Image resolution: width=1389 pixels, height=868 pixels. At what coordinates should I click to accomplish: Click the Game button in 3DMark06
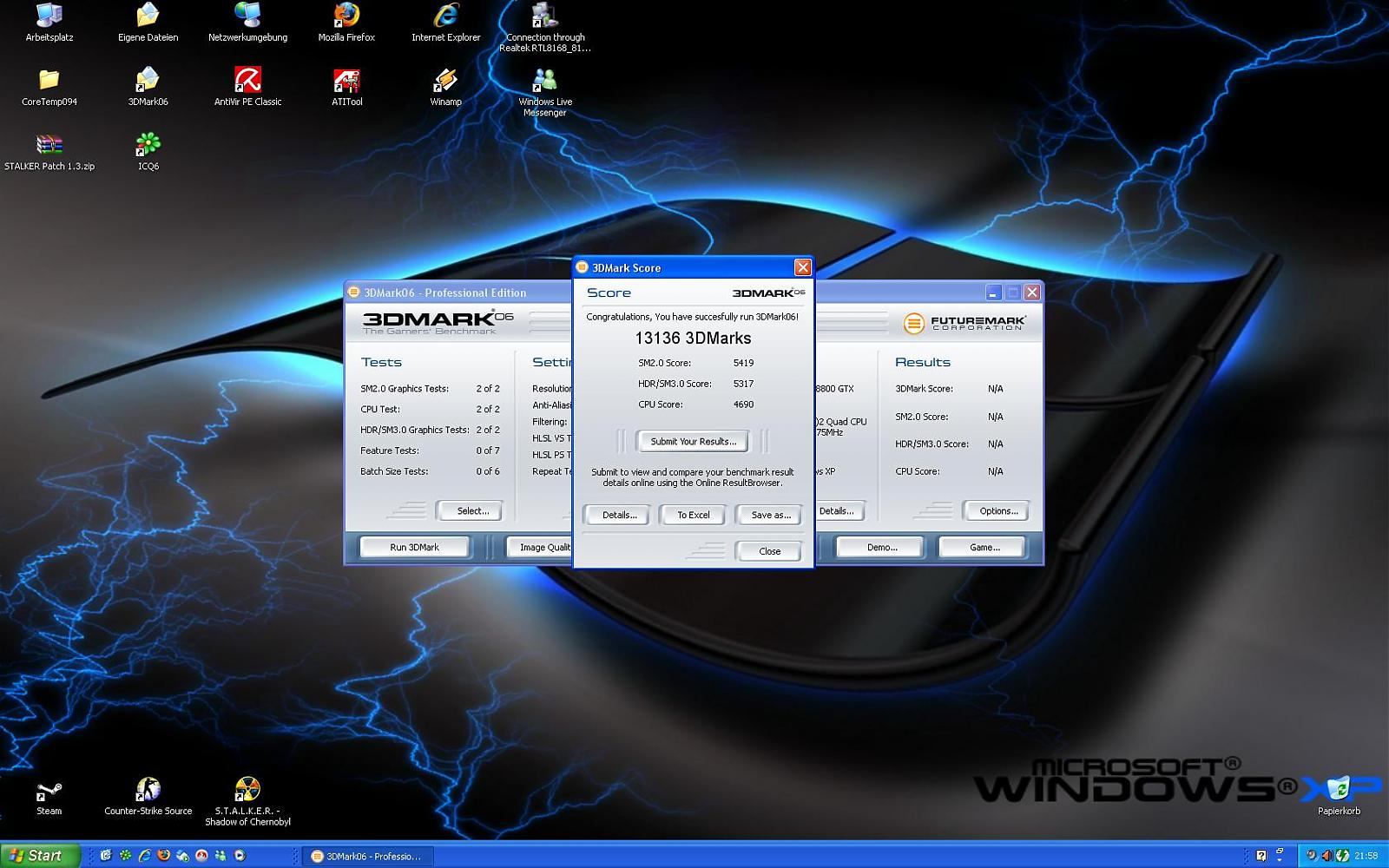[984, 547]
